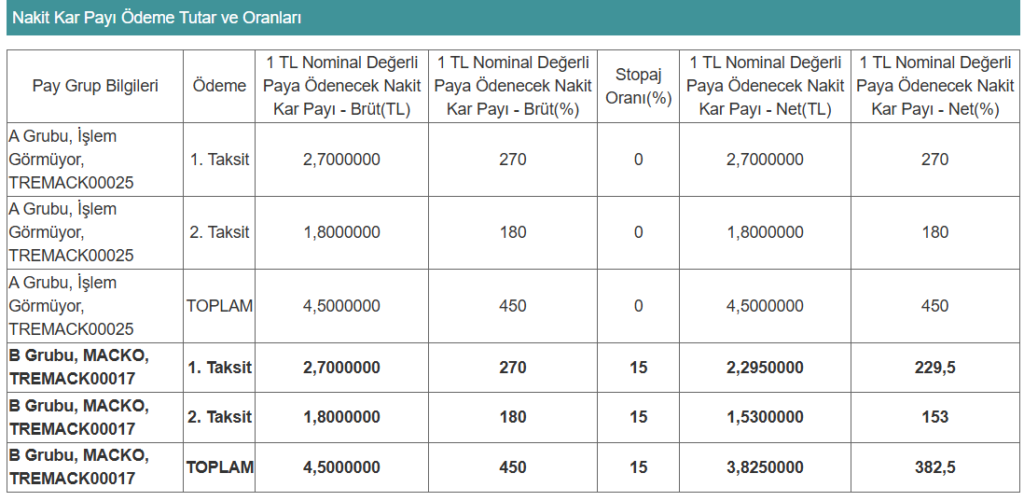Select '2. Taksit' payment cell of A Grubu

[x=219, y=233]
